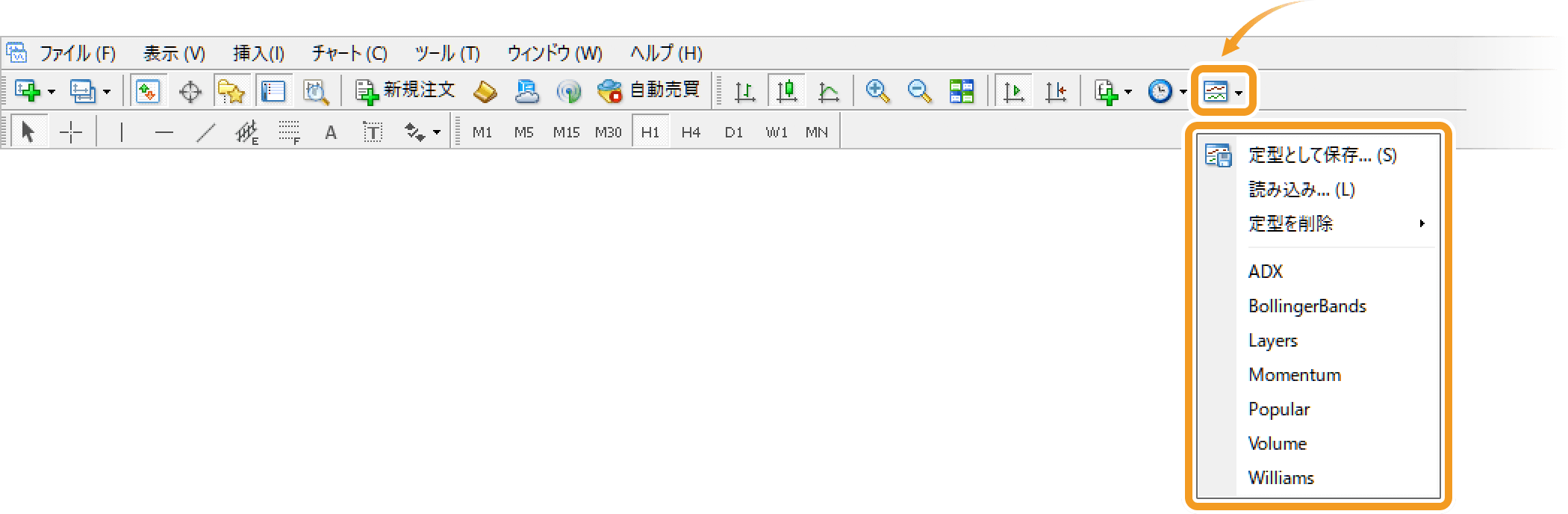Toggle the Market Watch window icon

[148, 91]
